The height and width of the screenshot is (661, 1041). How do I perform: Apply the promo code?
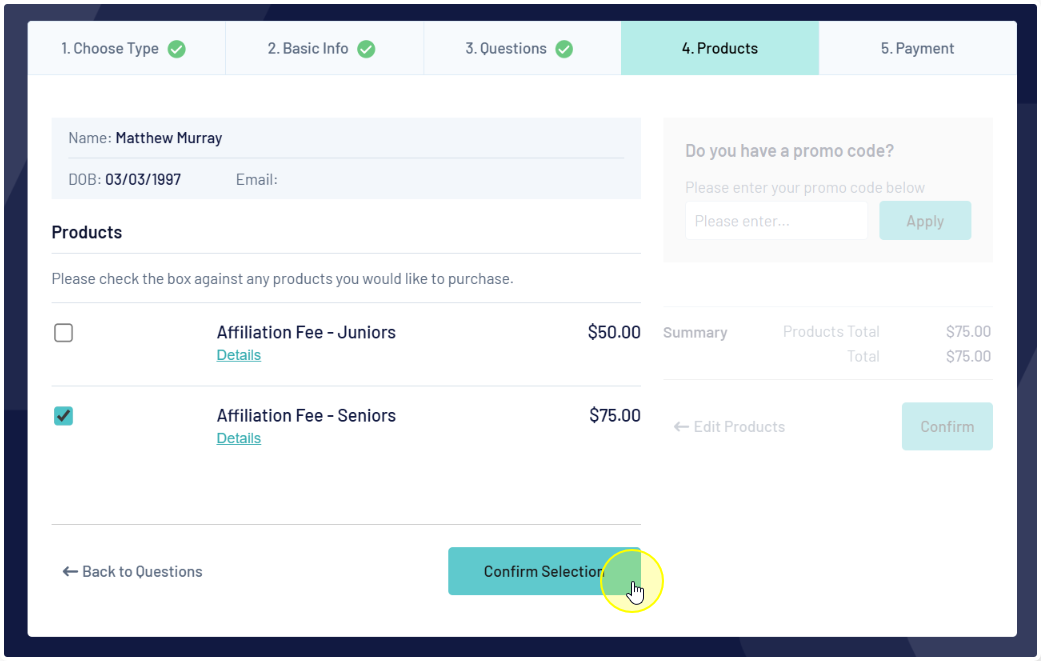click(x=925, y=221)
